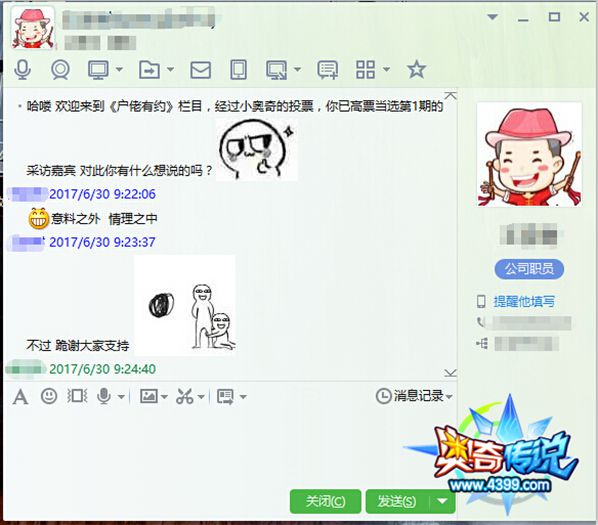Click the star favorite icon
This screenshot has width=598, height=525.
coord(416,69)
